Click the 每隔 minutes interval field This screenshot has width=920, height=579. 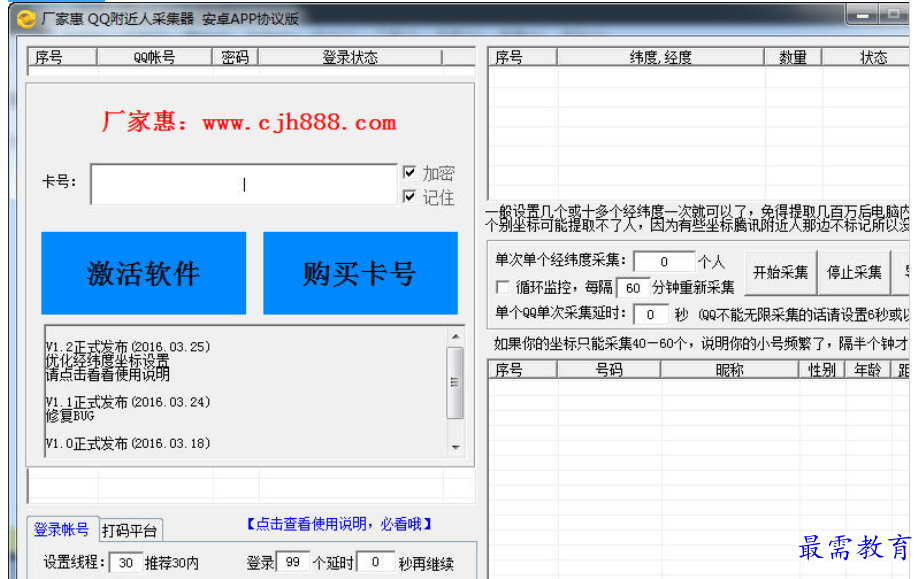(632, 288)
